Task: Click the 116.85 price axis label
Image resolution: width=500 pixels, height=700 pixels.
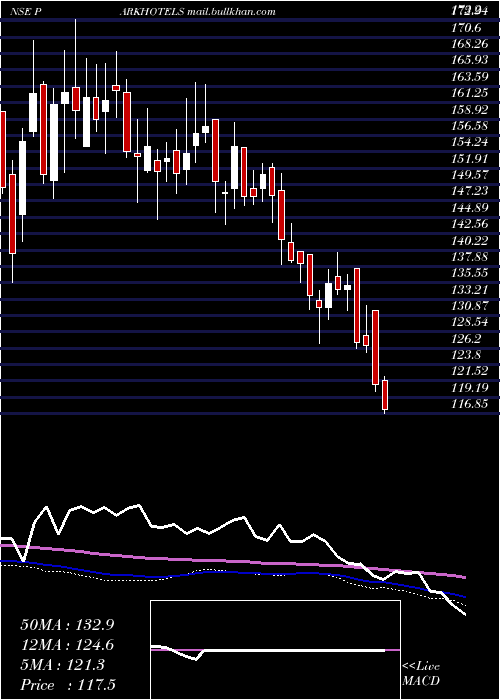Action: coord(471,404)
